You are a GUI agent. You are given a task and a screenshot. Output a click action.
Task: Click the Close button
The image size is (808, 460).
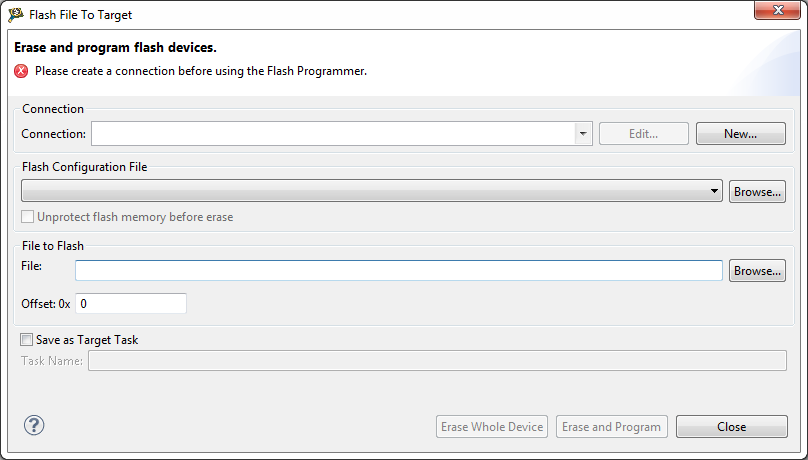[732, 427]
